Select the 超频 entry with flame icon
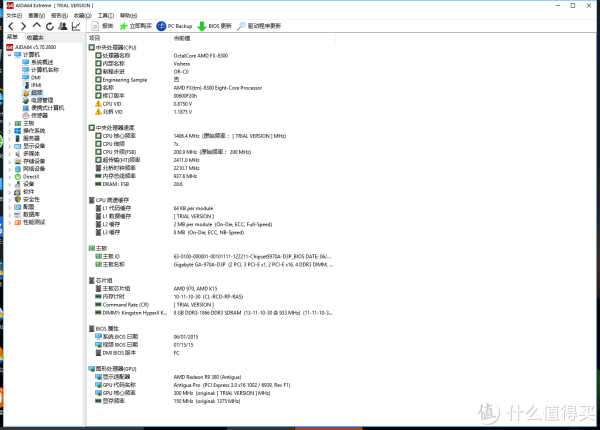This screenshot has width=600, height=430. [x=33, y=93]
